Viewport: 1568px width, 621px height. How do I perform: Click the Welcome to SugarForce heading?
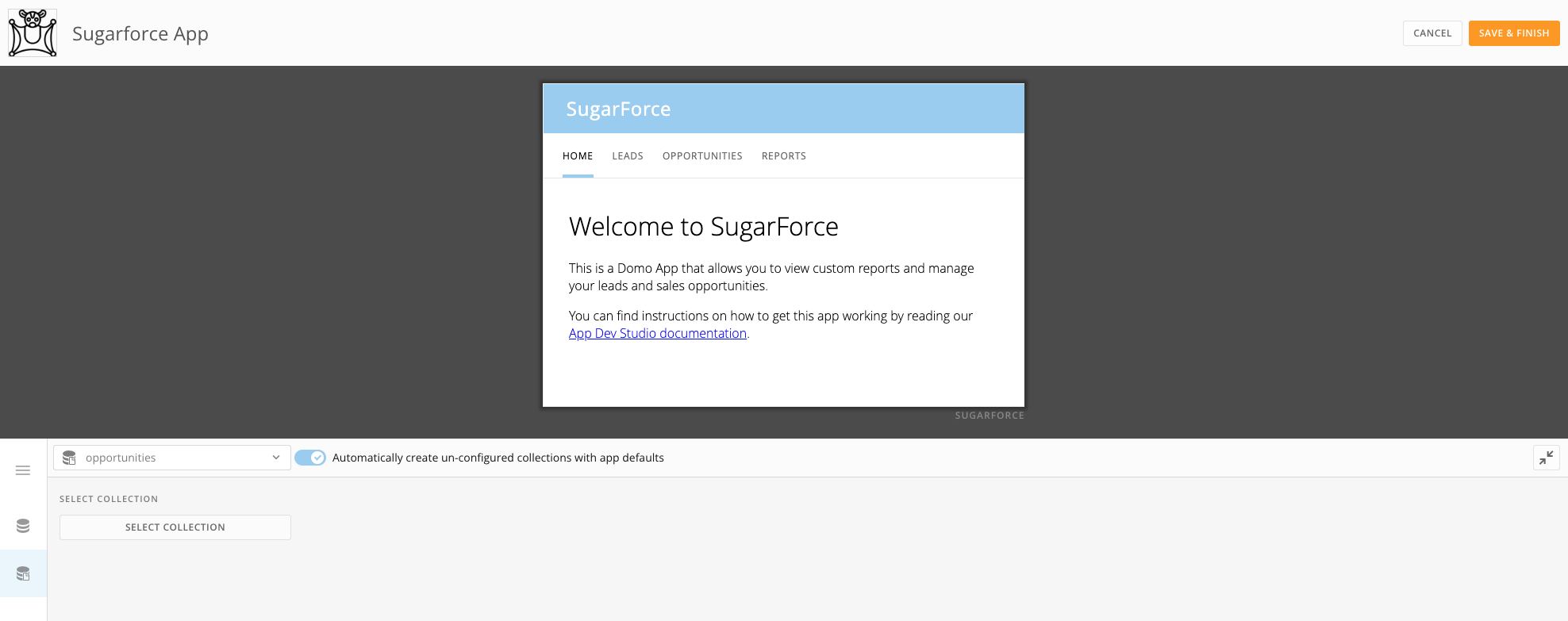click(x=704, y=227)
